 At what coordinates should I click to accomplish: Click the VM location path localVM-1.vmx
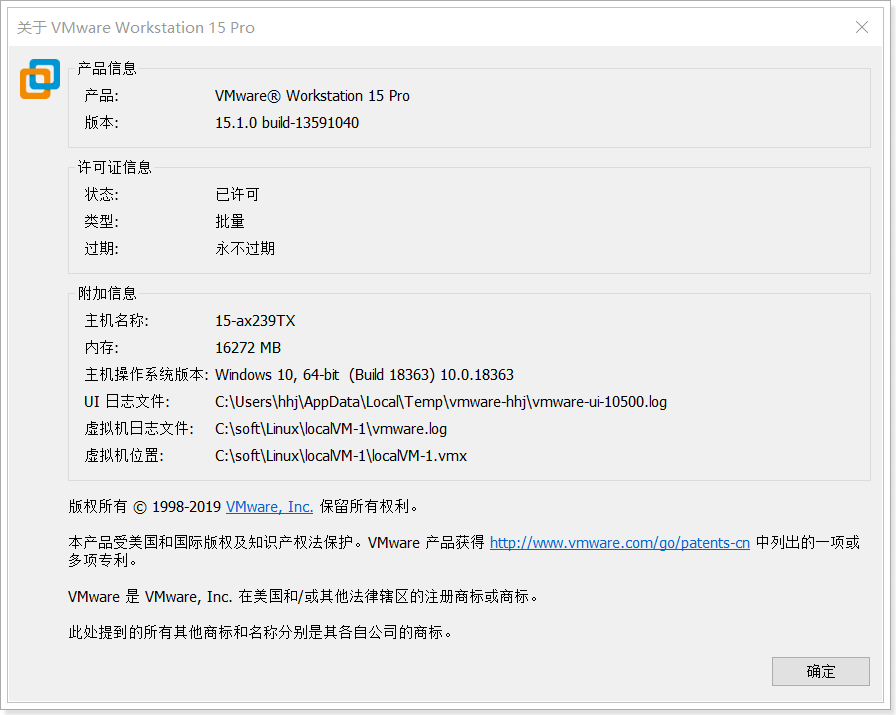tap(341, 456)
